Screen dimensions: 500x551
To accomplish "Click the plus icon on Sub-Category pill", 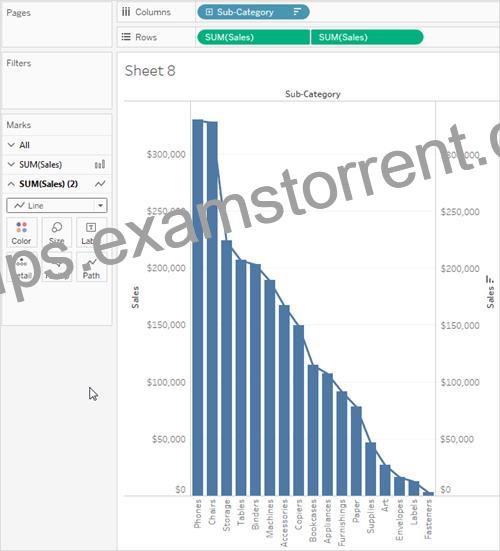I will (209, 12).
